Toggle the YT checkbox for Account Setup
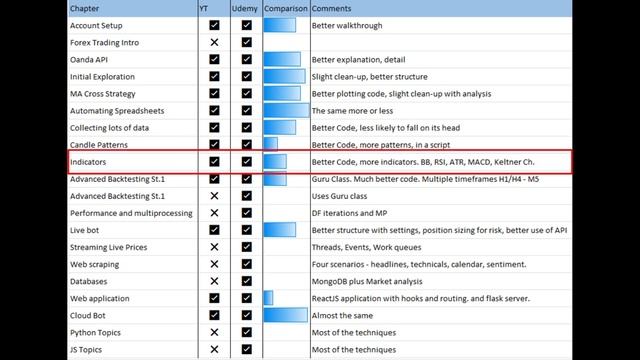640x360 pixels. pyautogui.click(x=214, y=25)
